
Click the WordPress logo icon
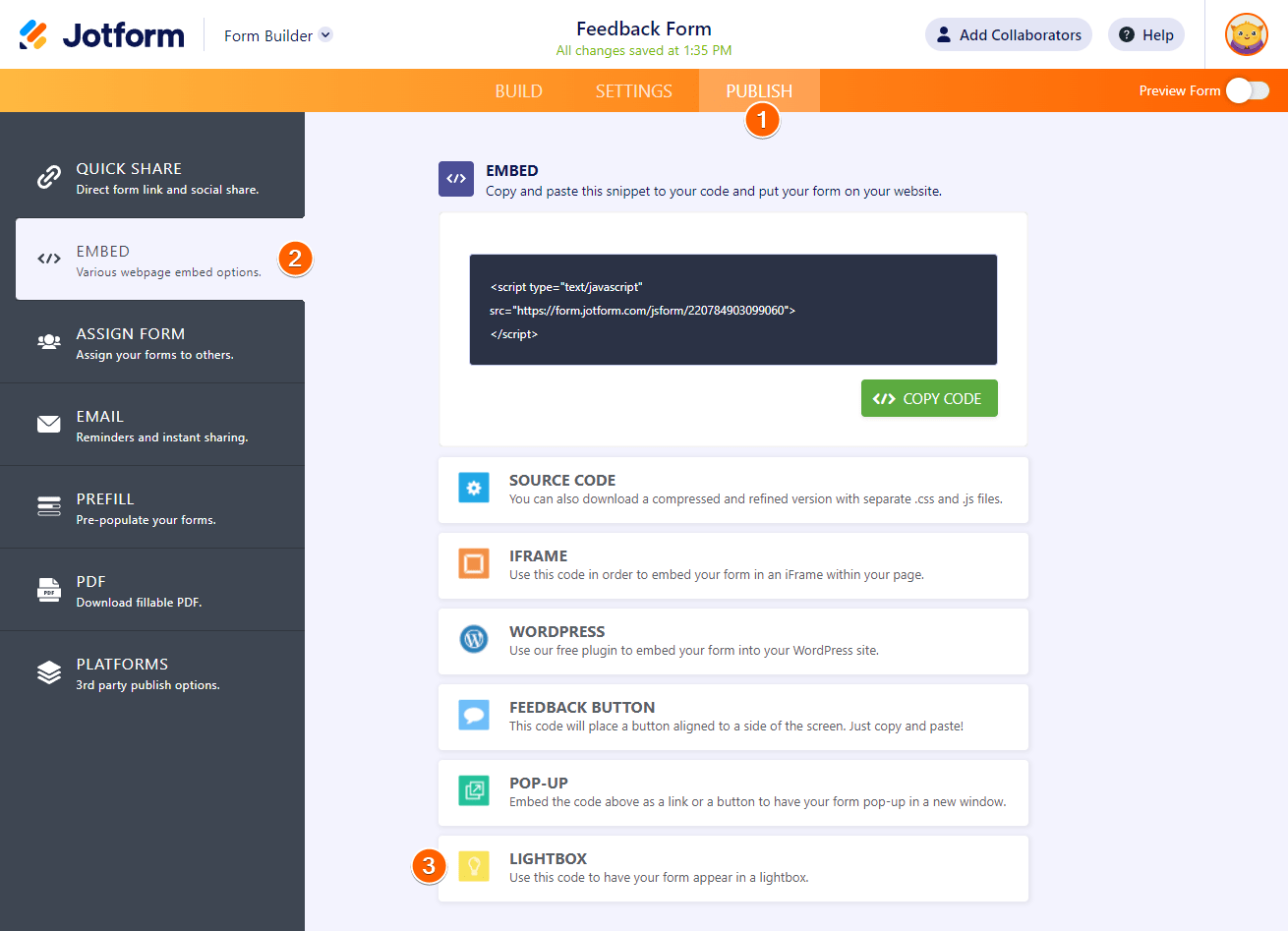point(474,639)
